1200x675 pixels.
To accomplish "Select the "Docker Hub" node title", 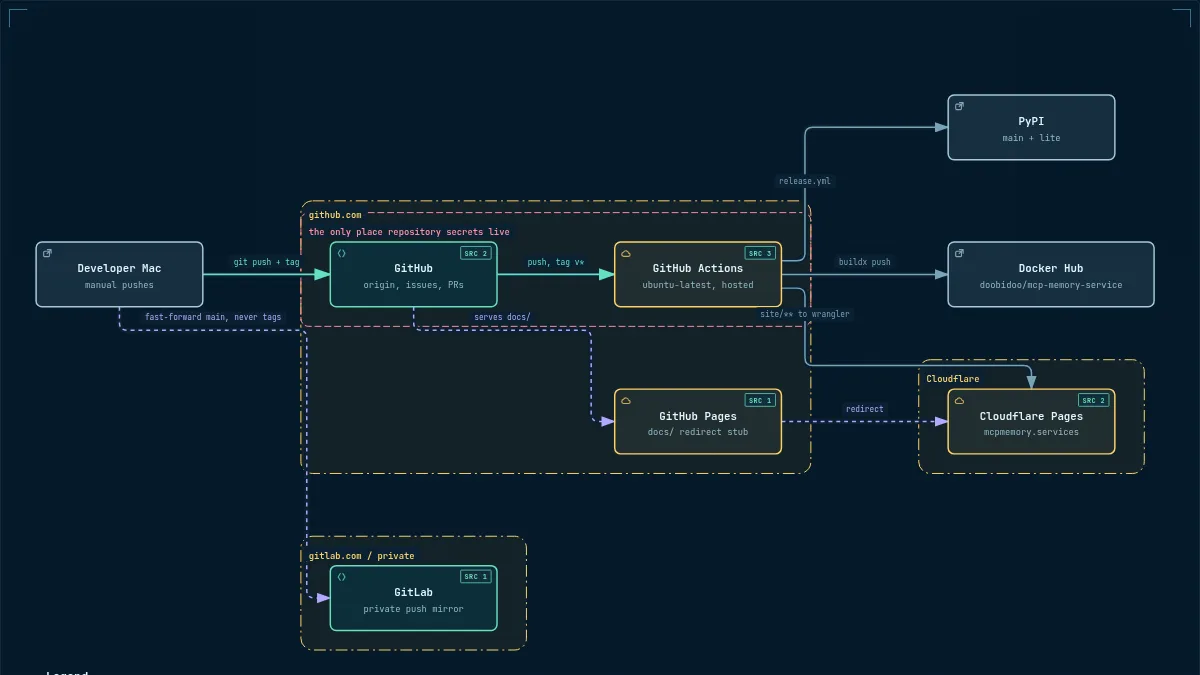I will pos(1051,268).
